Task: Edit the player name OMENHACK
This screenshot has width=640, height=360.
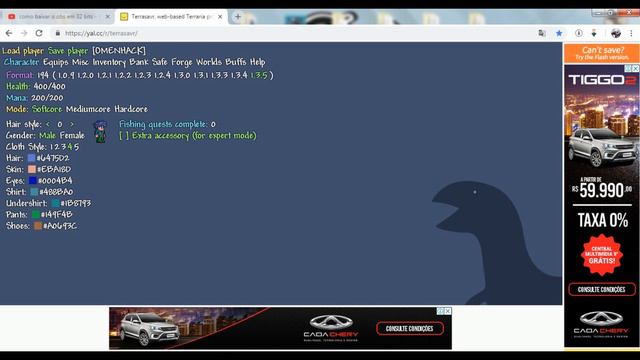Action: tap(119, 51)
